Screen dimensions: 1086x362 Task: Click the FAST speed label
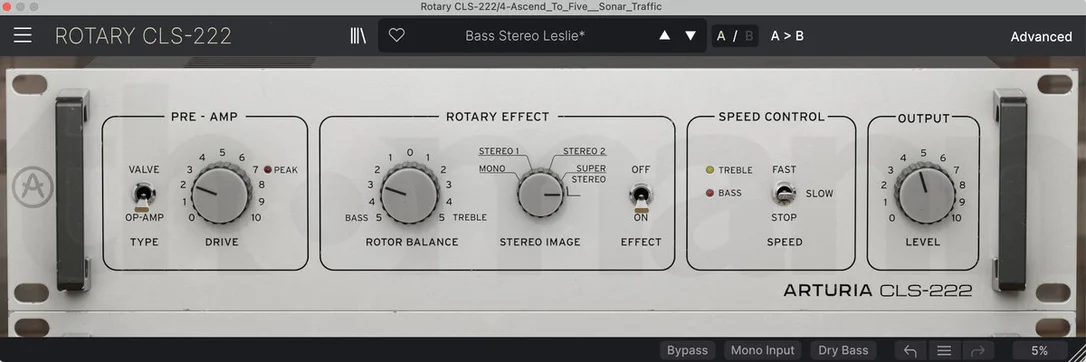(784, 170)
